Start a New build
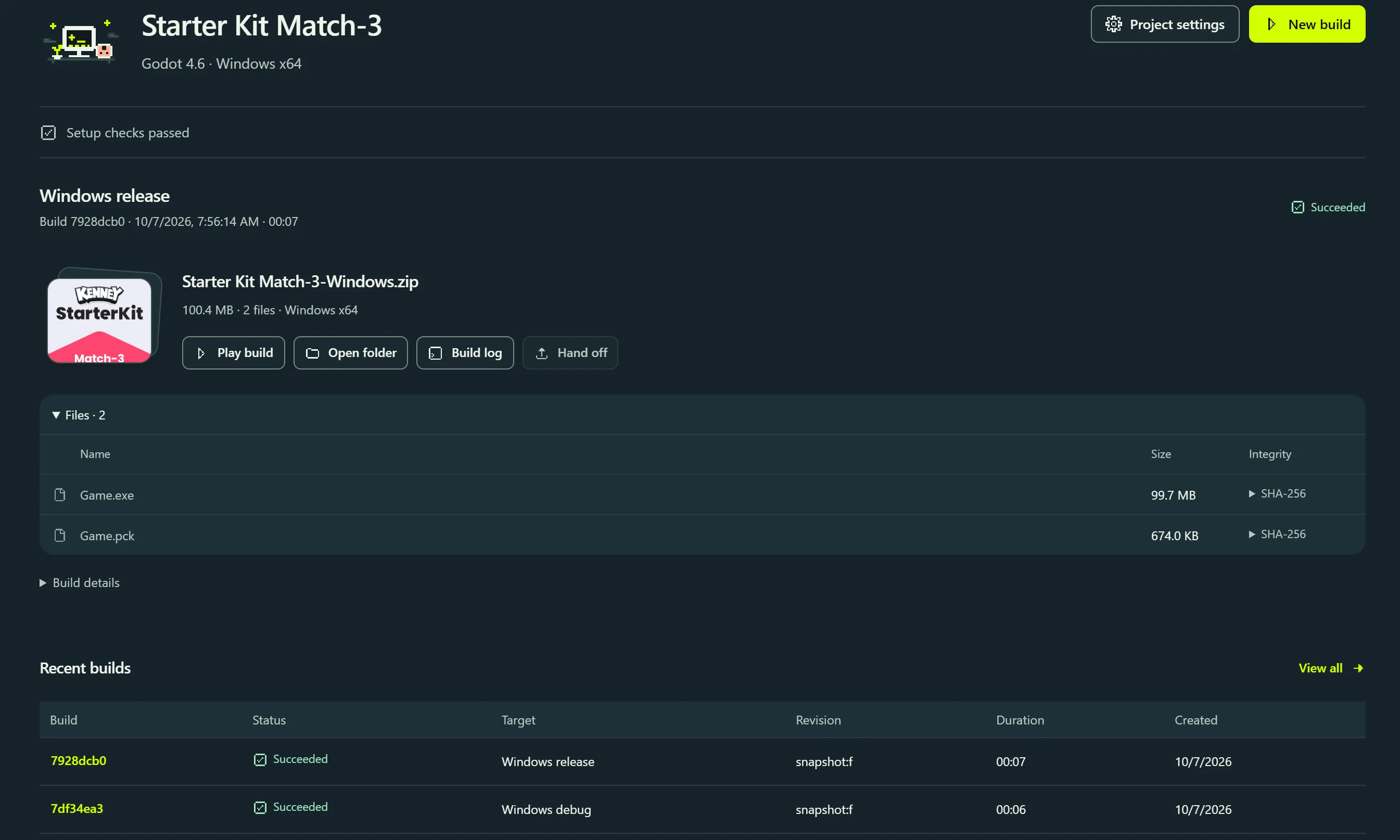 click(x=1307, y=24)
